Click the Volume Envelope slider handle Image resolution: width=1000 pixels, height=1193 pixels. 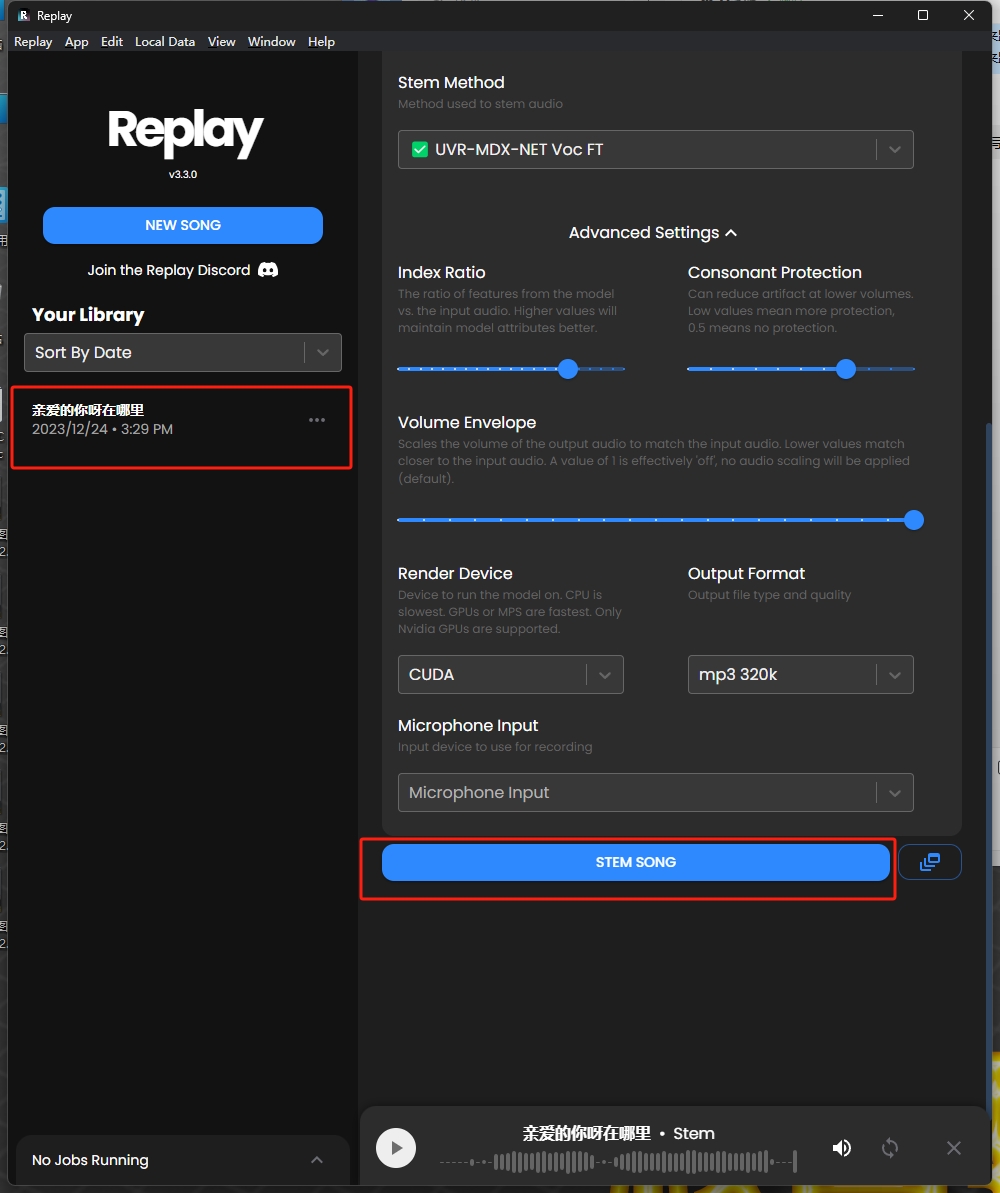pos(913,520)
